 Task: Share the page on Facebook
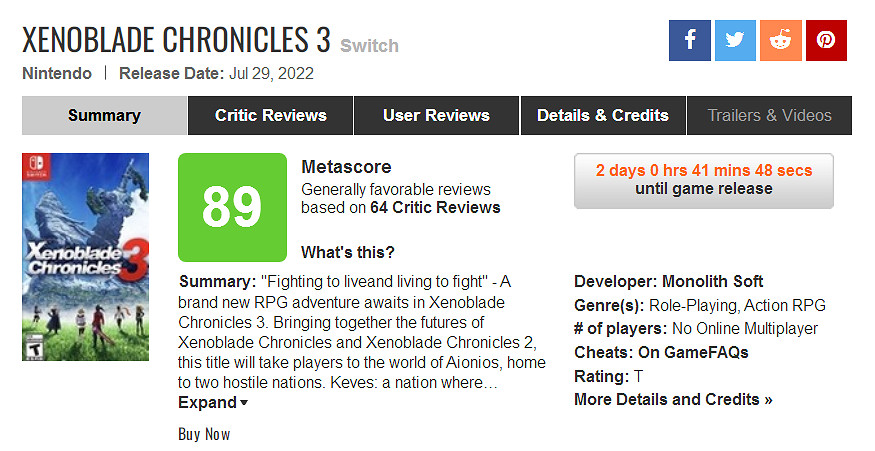coord(689,40)
